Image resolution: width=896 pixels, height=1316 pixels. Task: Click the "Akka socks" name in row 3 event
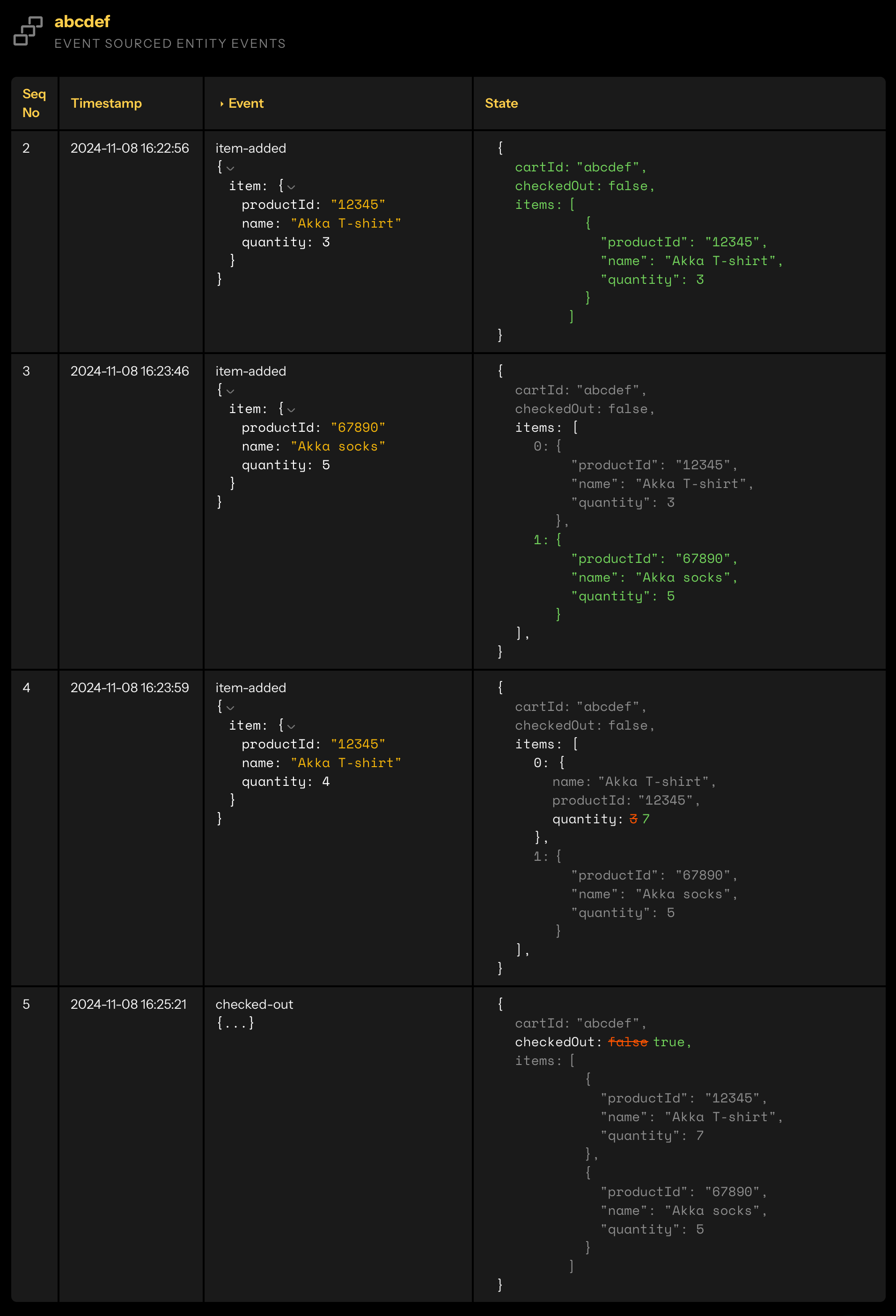coord(338,446)
